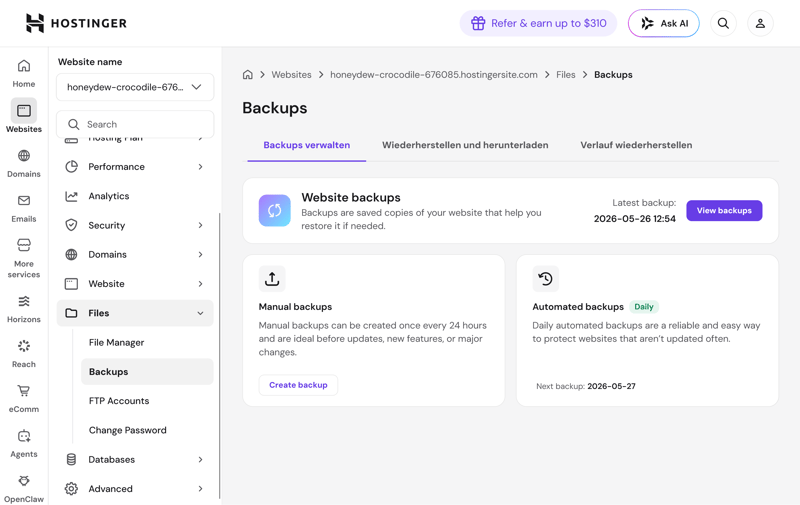Open OpenClaw in the left rail
This screenshot has width=800, height=505.
point(24,489)
